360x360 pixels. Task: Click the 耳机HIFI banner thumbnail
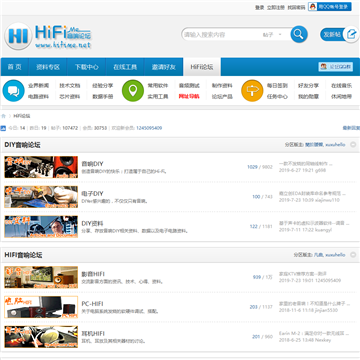(41, 337)
